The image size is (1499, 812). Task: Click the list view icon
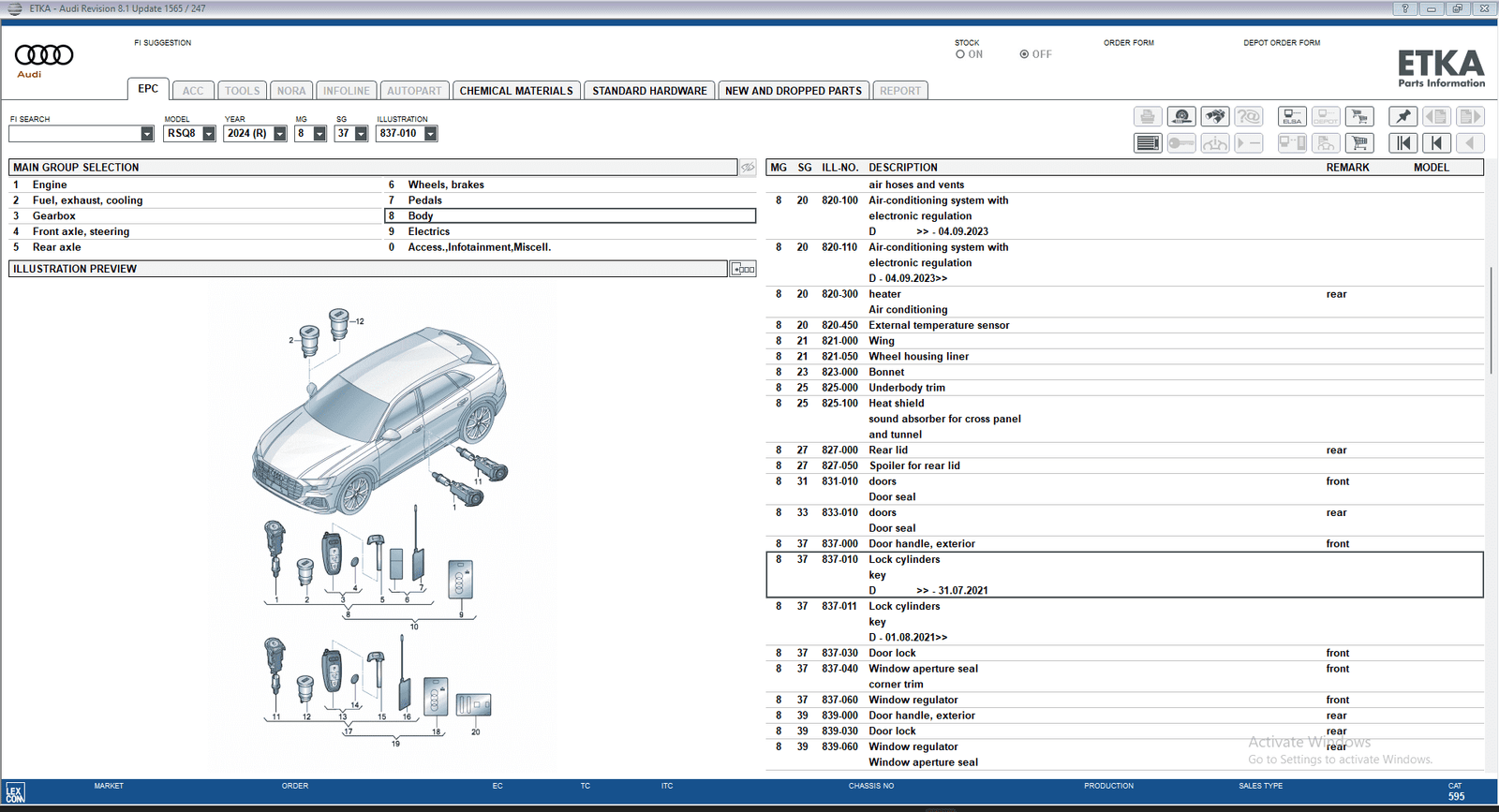pos(1148,143)
